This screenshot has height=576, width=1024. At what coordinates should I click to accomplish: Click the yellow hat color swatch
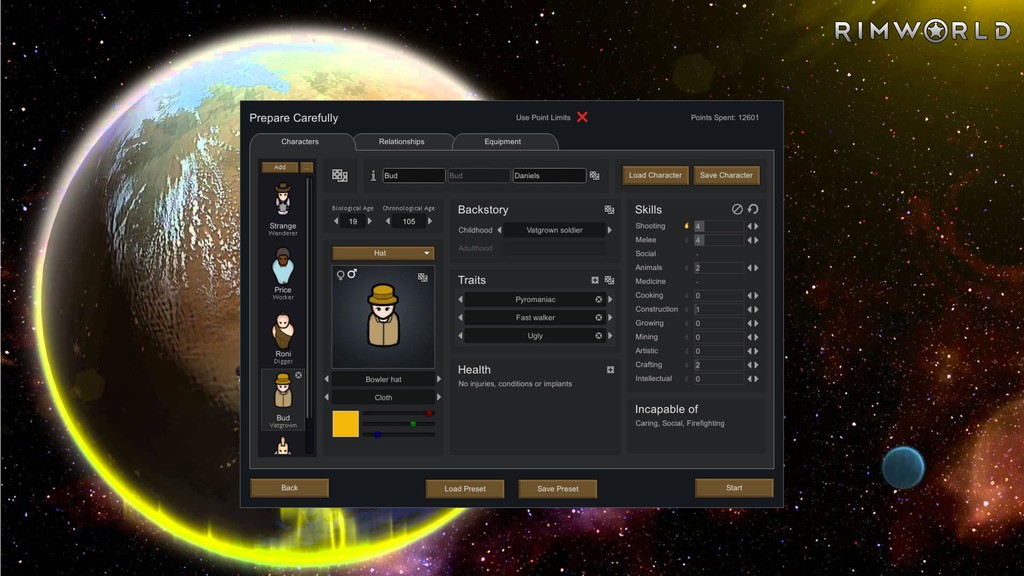pyautogui.click(x=345, y=424)
